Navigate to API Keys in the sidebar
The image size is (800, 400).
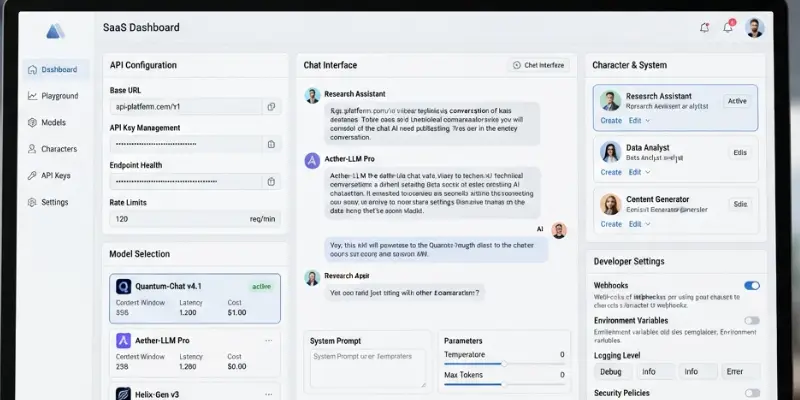point(56,176)
